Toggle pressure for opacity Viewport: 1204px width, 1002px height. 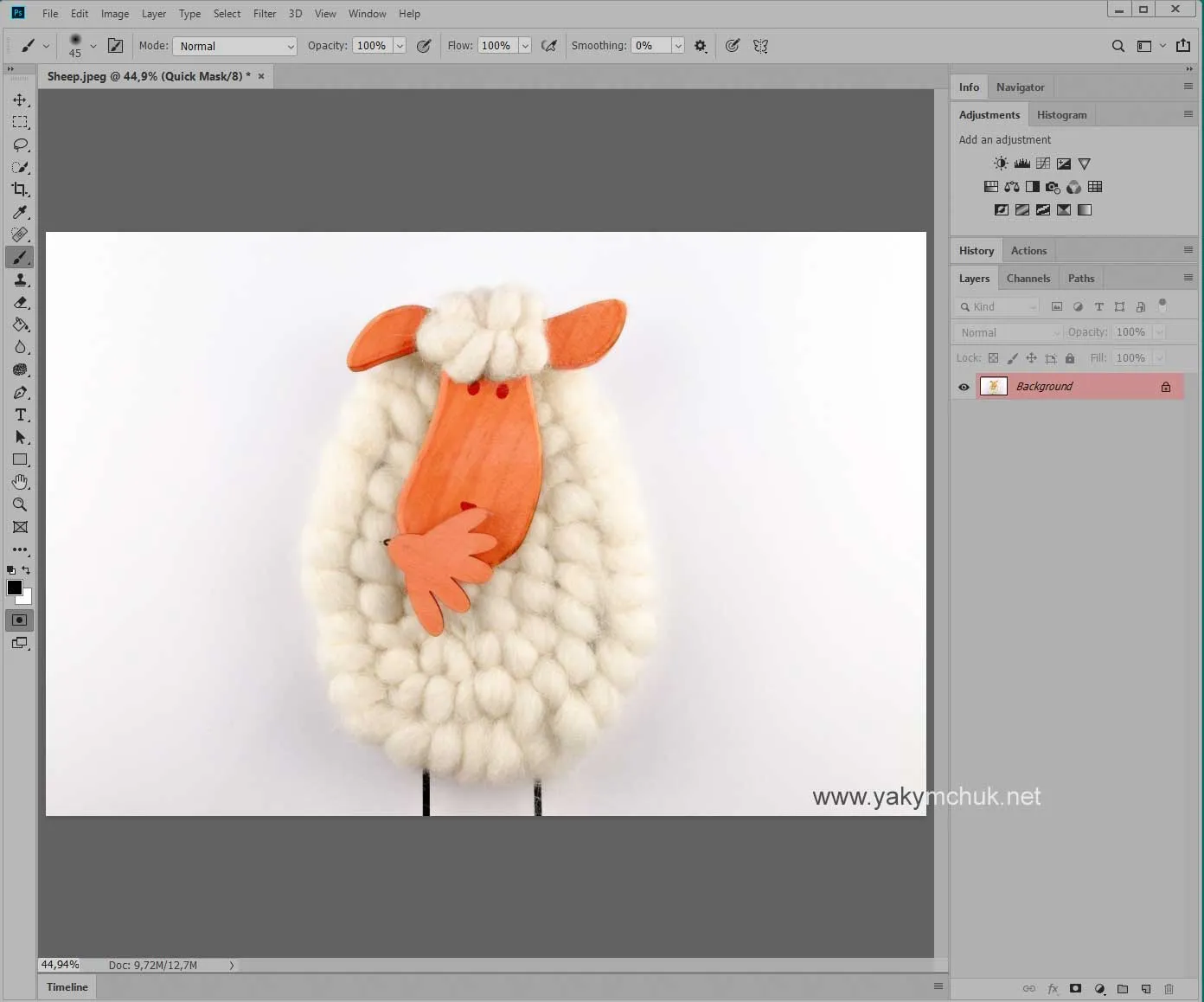coord(424,46)
